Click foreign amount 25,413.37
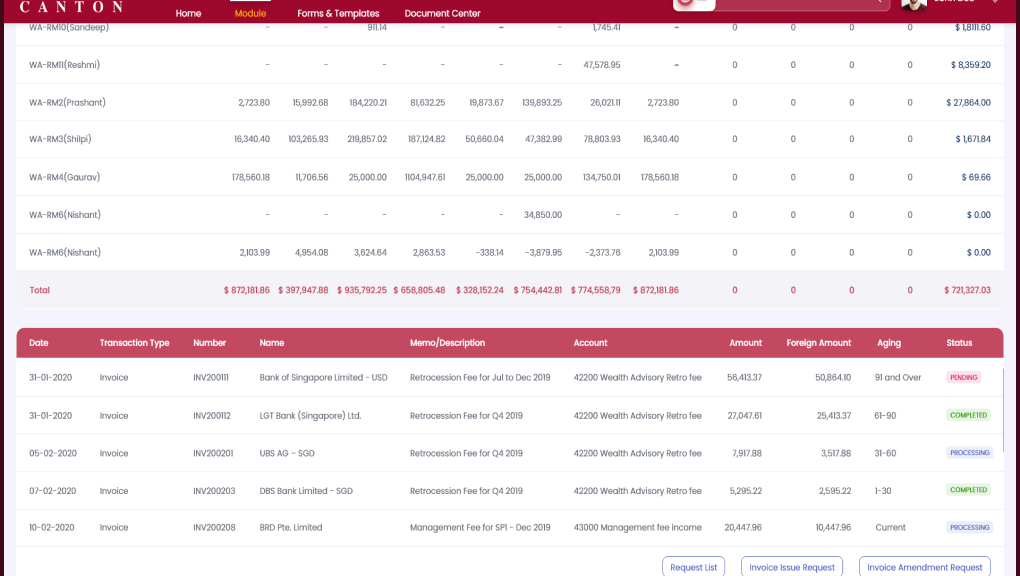Screen dimensions: 1020x576 (834, 415)
